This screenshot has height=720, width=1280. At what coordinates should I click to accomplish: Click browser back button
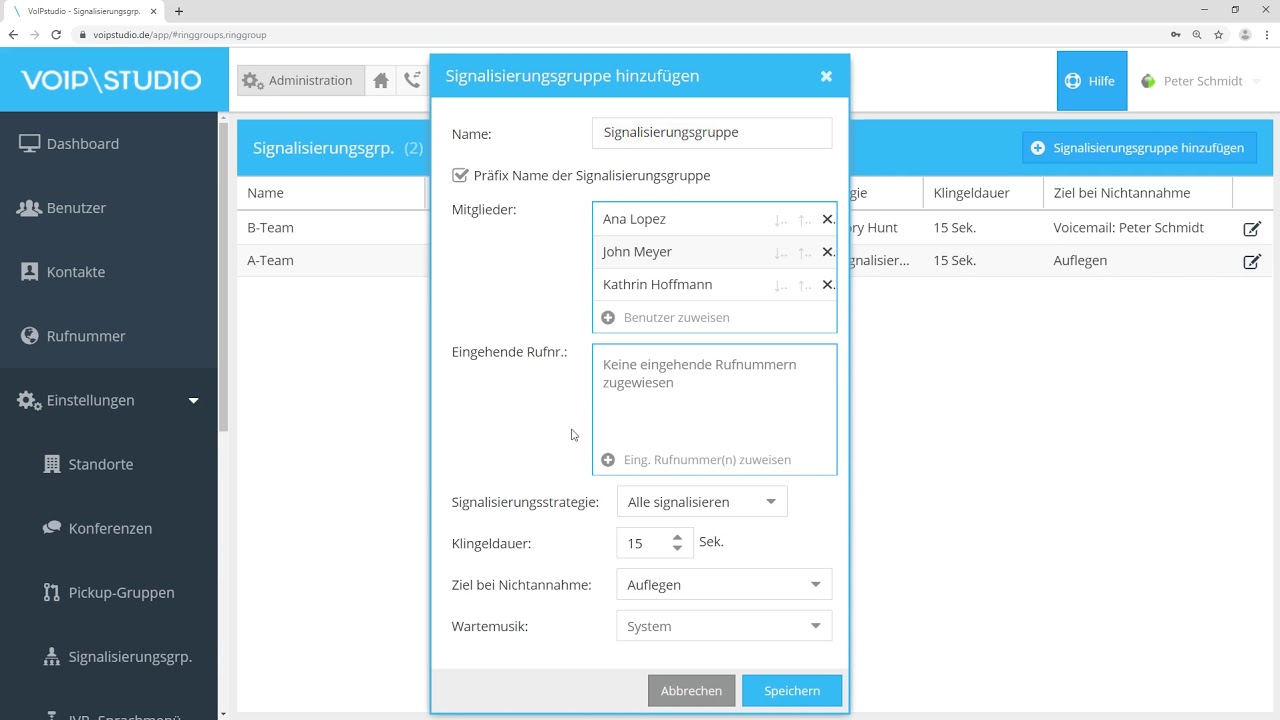click(x=13, y=34)
